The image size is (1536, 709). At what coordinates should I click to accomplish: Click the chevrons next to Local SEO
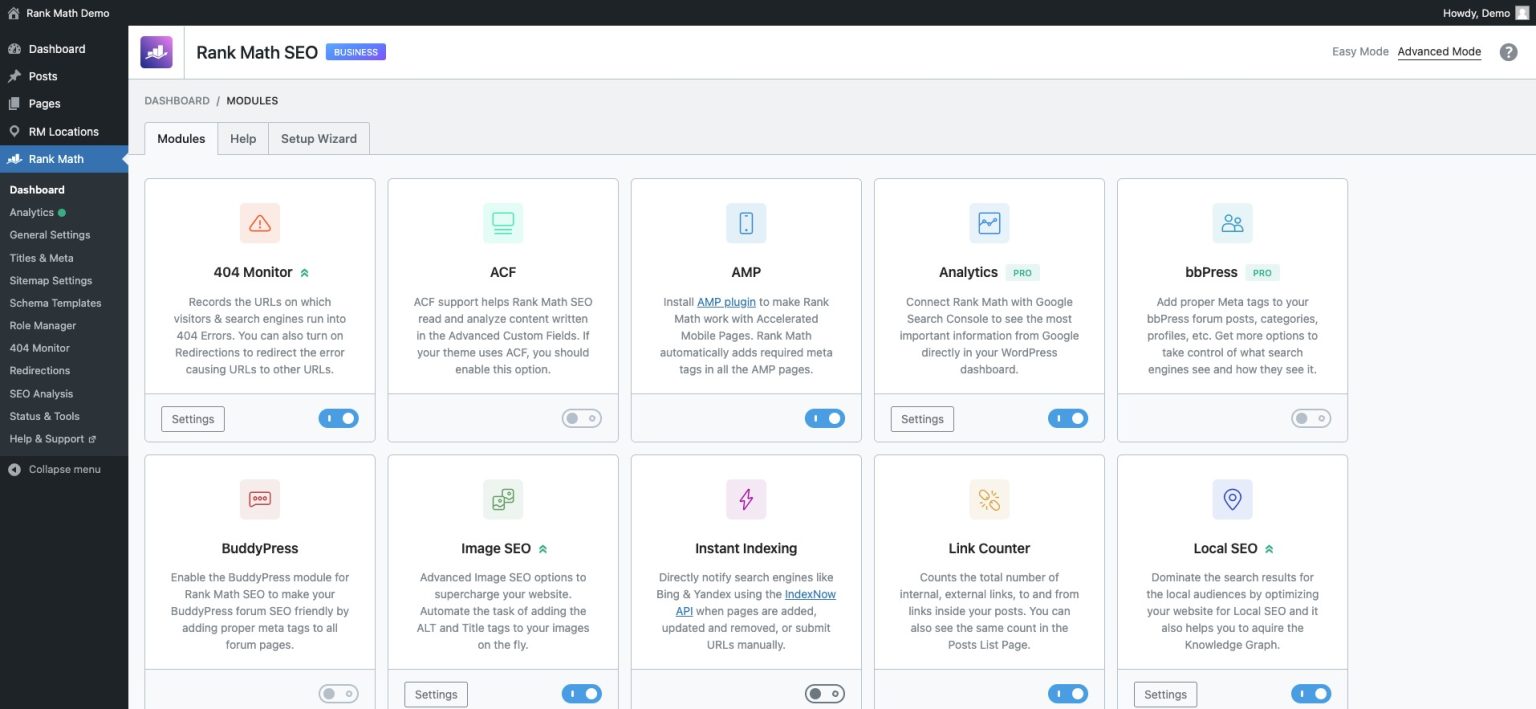[1268, 548]
